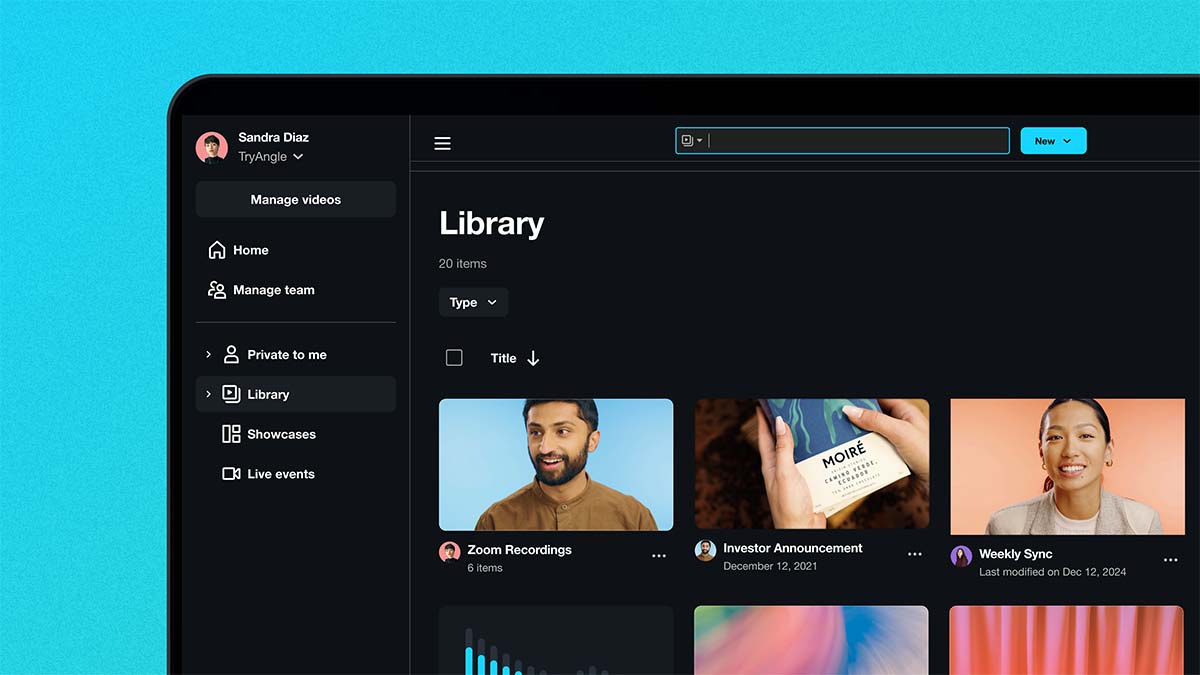This screenshot has width=1200, height=675.
Task: Open the bar chart thumbnail
Action: pos(556,640)
